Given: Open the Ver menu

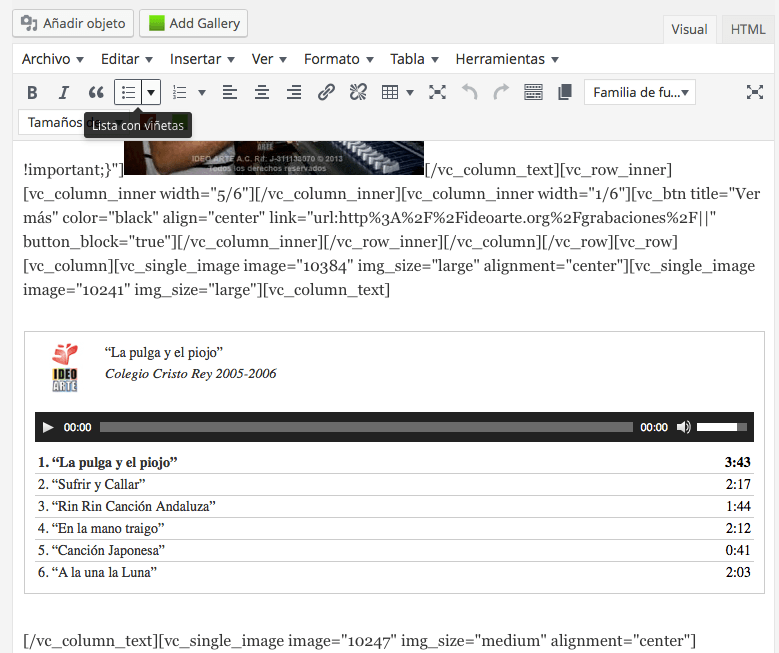Looking at the screenshot, I should (x=269, y=59).
